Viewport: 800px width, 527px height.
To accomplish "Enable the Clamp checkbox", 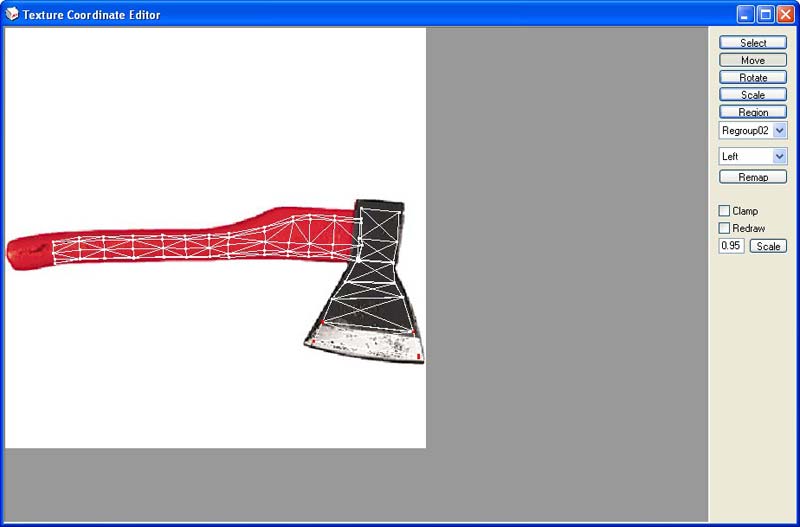I will 724,211.
